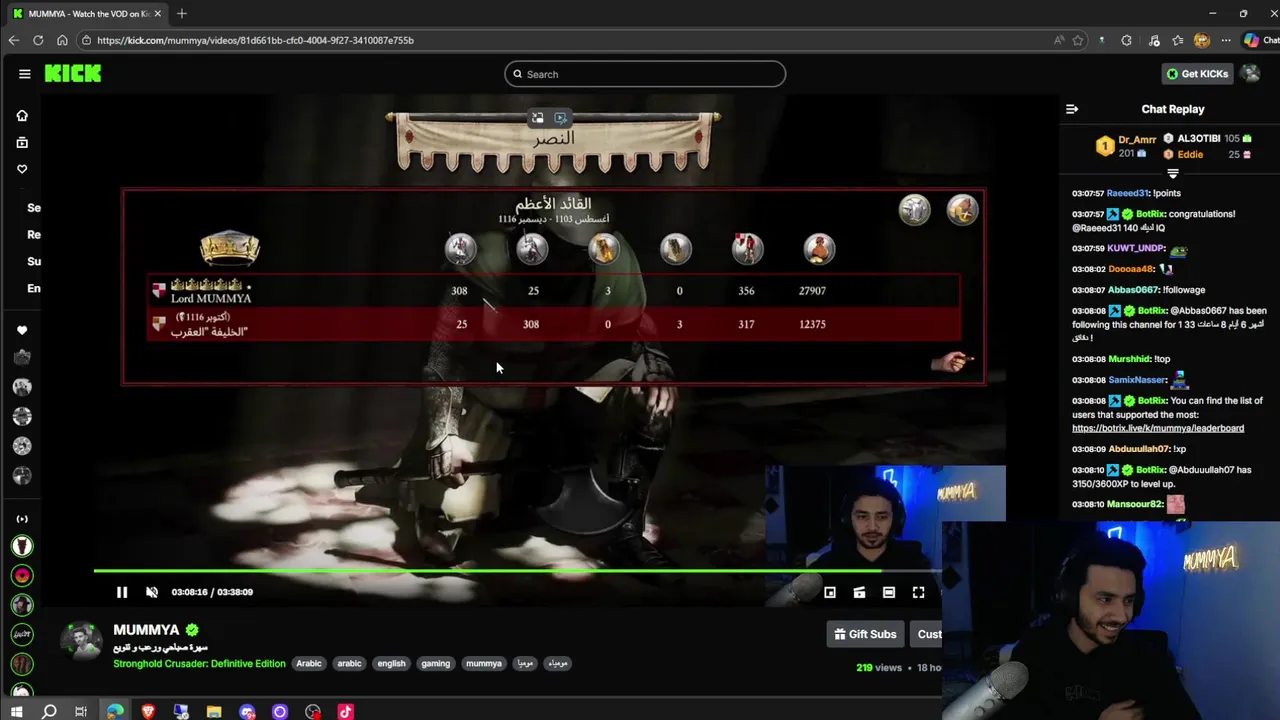Open the first sidebar channel avatar below heart
Screen dimensions: 1280x720
coord(22,357)
